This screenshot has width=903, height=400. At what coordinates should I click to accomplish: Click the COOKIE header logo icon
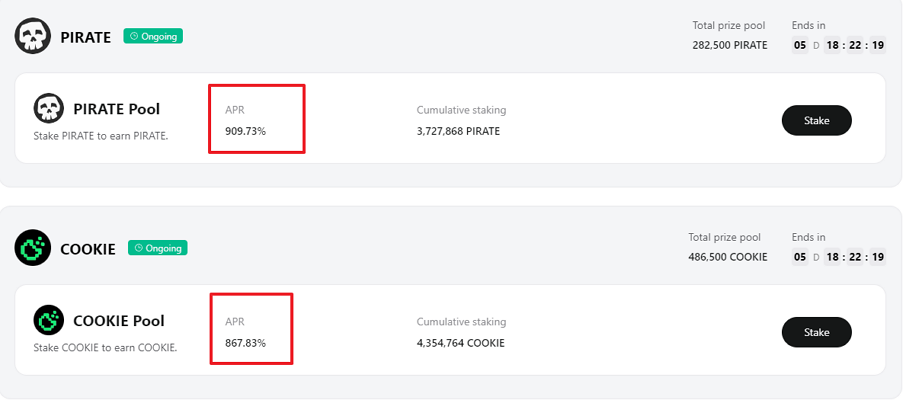(33, 247)
